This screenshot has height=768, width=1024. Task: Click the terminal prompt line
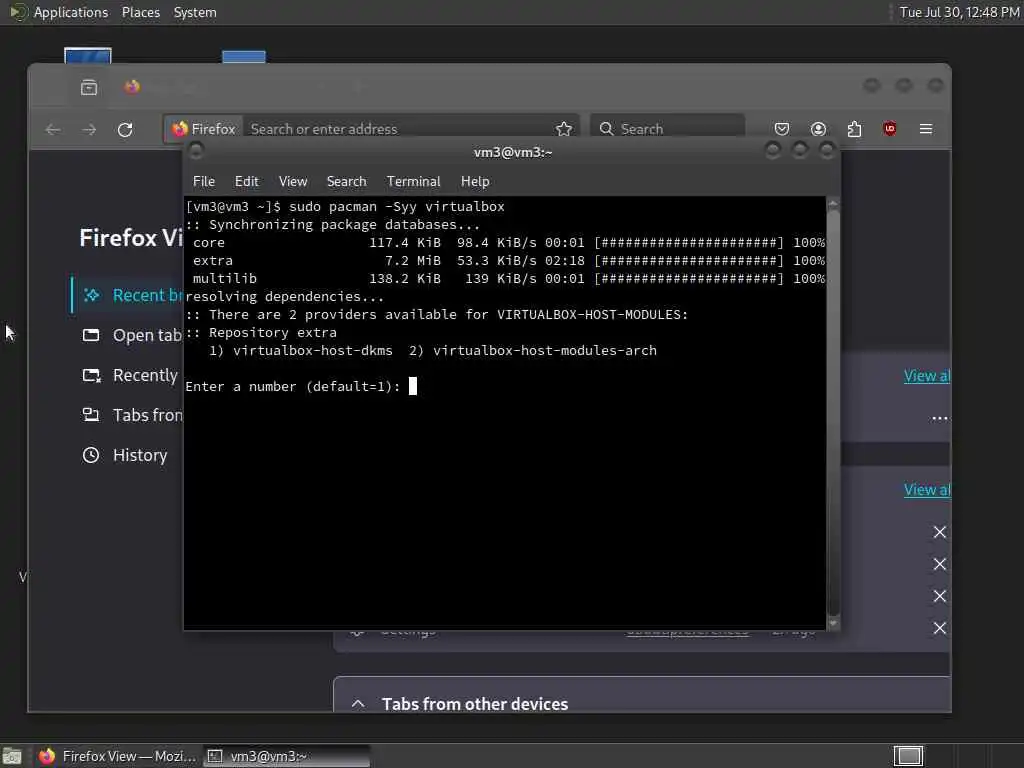click(x=300, y=387)
